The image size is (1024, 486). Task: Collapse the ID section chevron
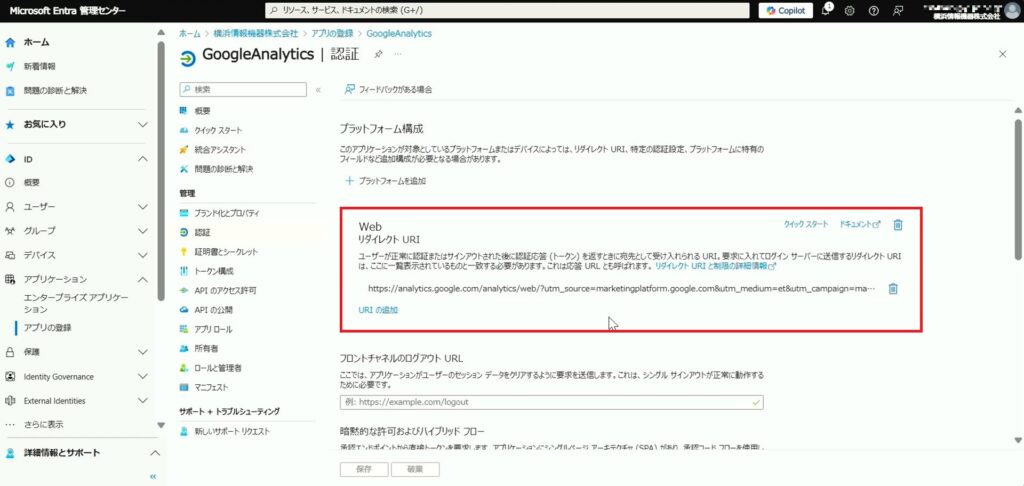(143, 159)
